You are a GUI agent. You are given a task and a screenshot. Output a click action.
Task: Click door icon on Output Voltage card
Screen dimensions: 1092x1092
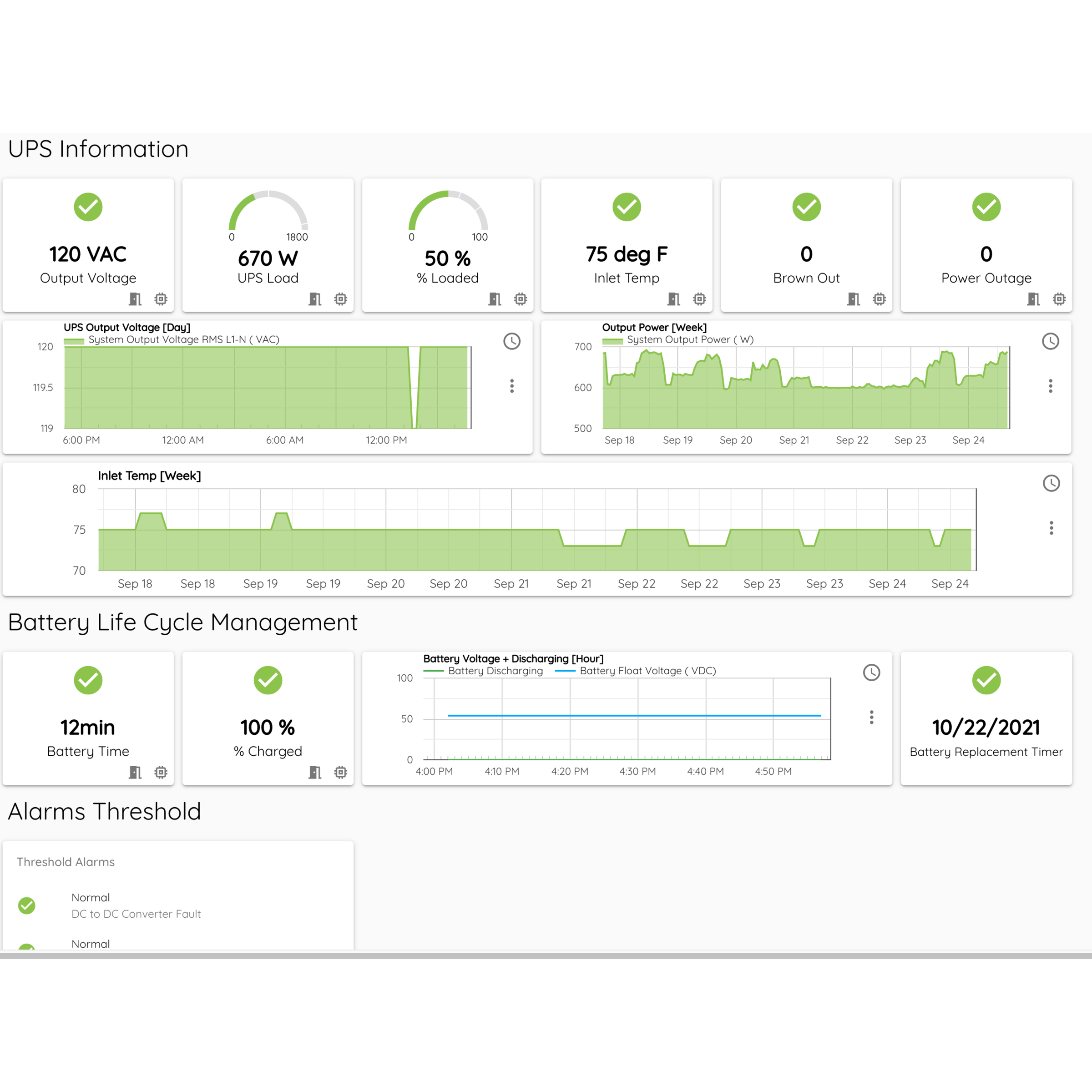click(135, 299)
